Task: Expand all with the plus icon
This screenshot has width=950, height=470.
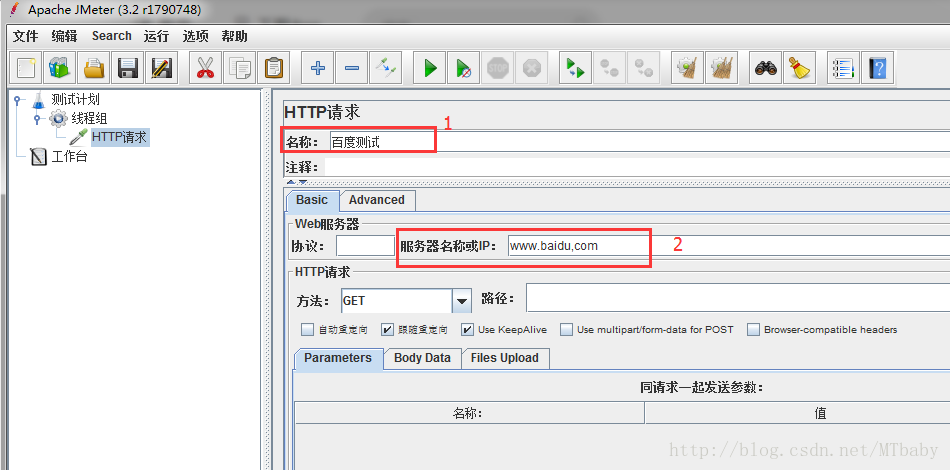Action: [x=317, y=67]
